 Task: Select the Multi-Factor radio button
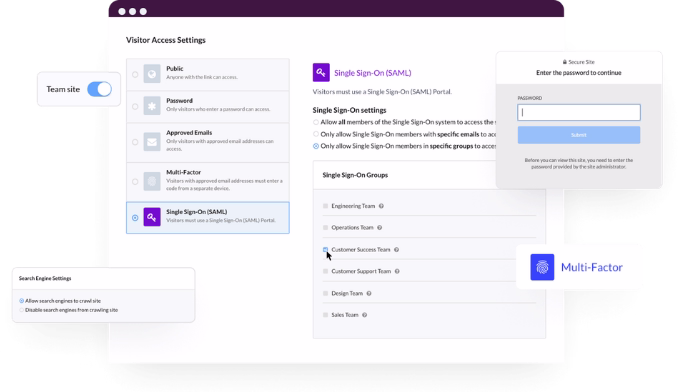point(135,182)
